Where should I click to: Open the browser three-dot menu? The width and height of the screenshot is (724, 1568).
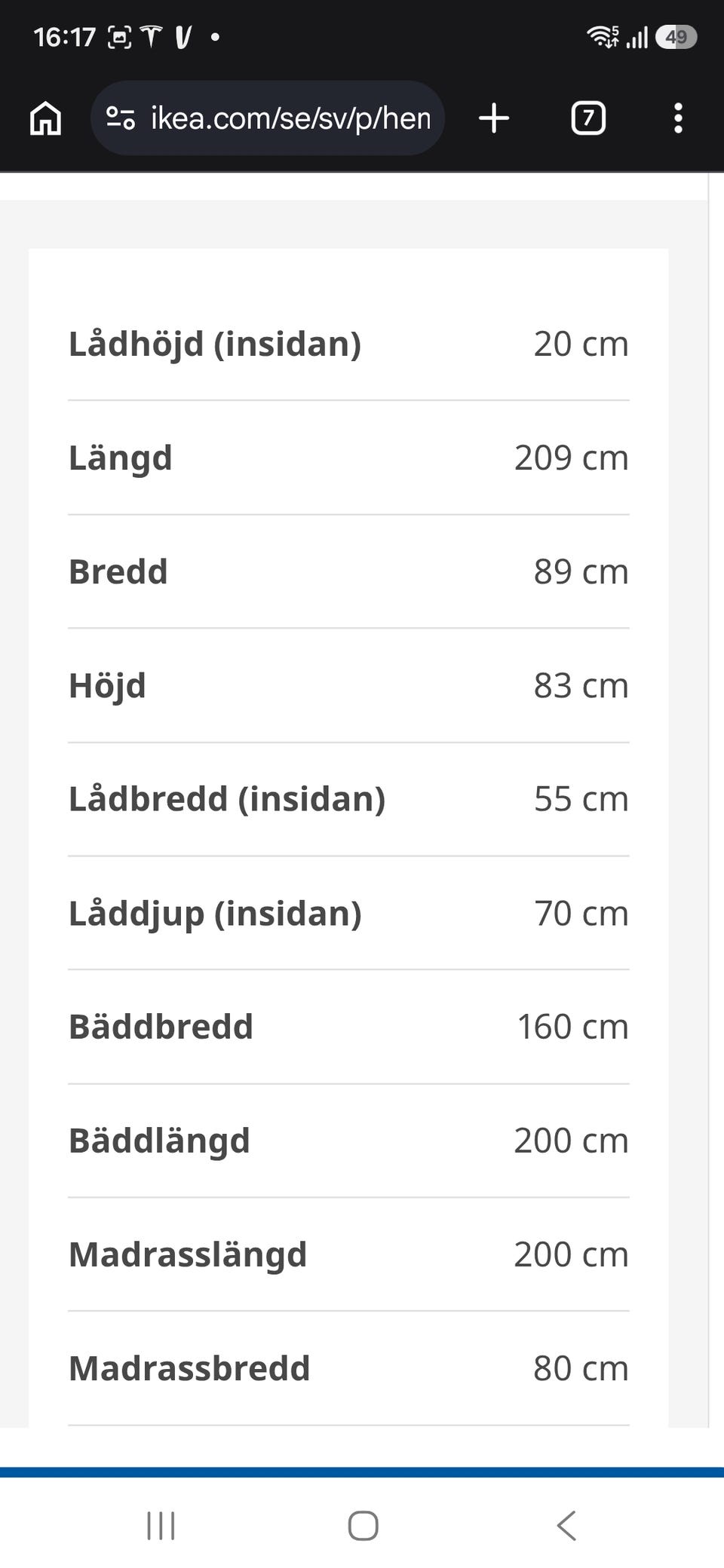tap(678, 118)
